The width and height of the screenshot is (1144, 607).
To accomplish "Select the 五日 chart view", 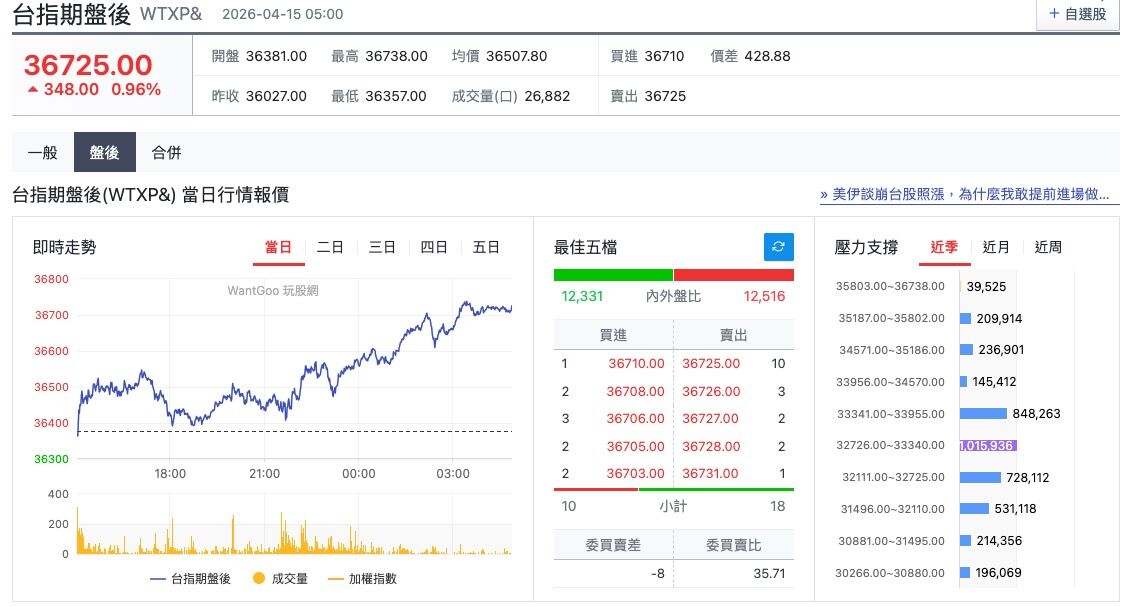I will click(486, 246).
